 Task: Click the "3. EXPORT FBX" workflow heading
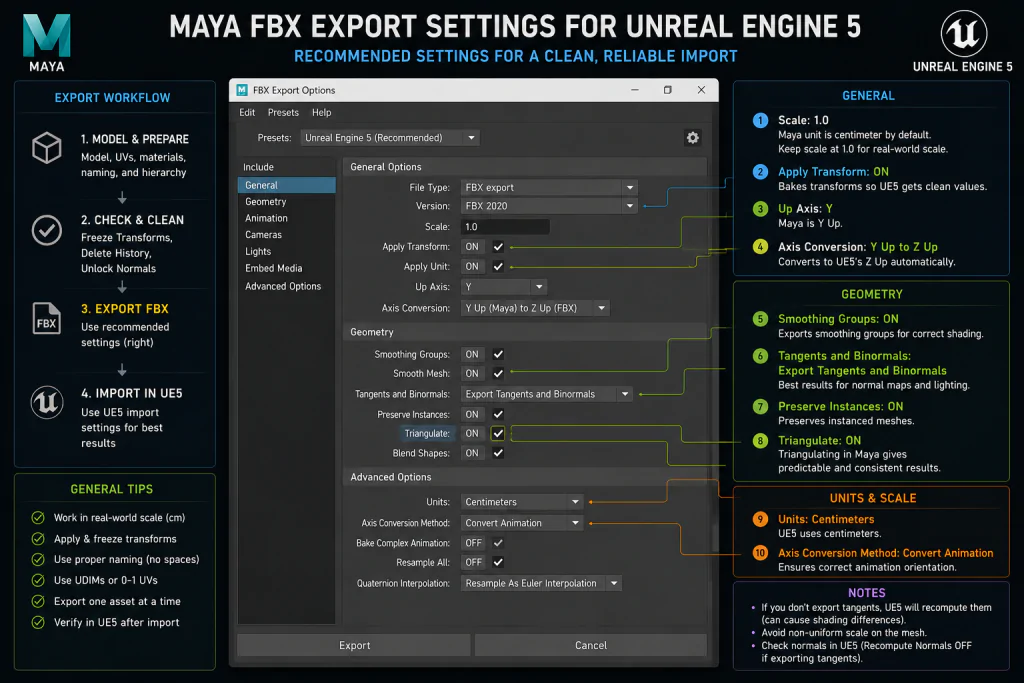(x=125, y=309)
